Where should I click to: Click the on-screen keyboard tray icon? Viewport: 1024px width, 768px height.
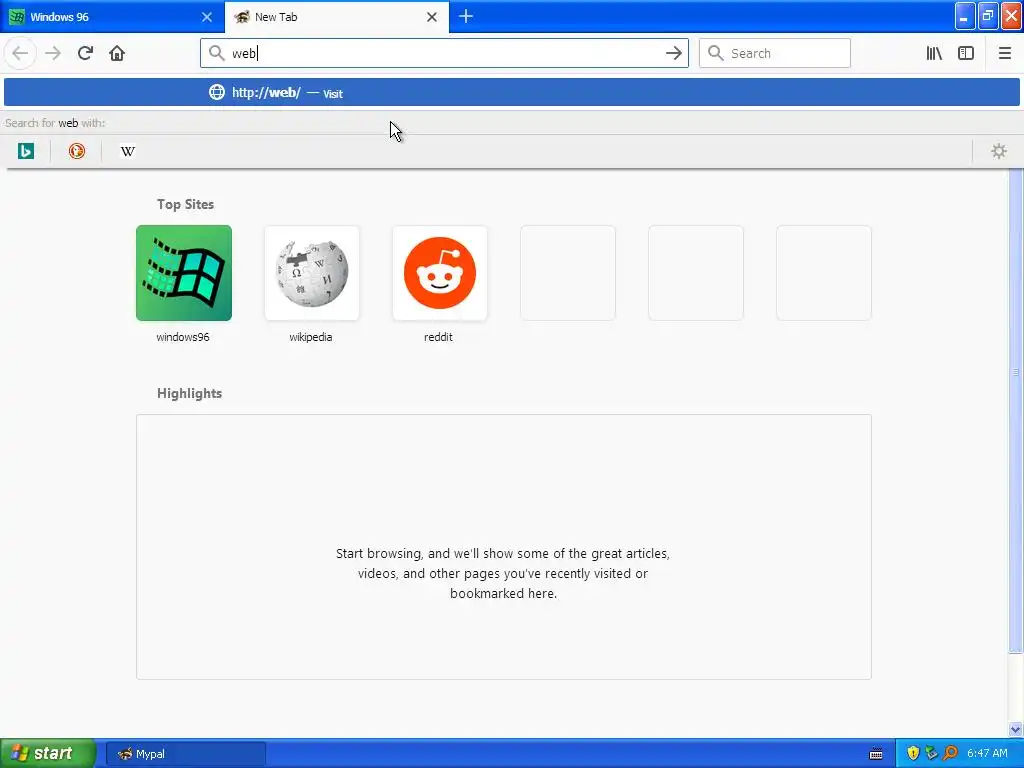point(876,754)
